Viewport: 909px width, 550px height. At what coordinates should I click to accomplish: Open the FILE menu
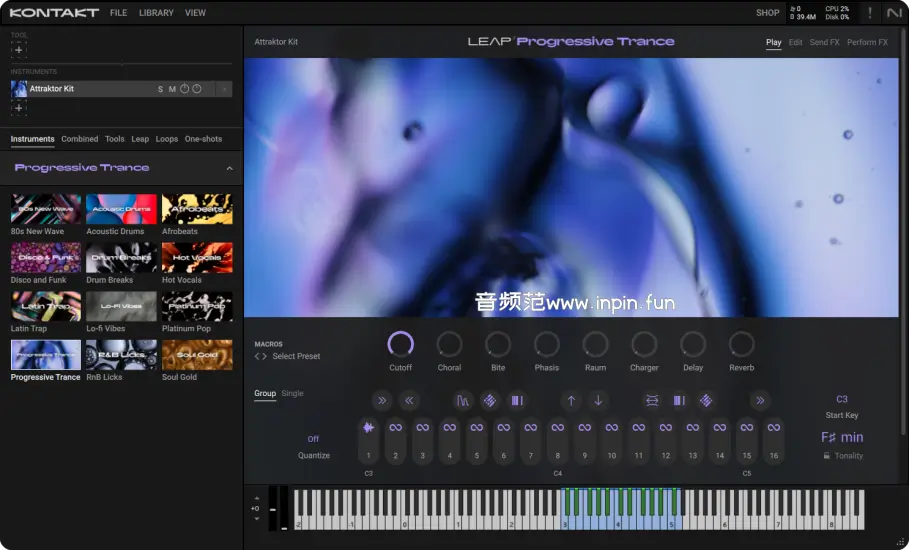click(x=118, y=13)
